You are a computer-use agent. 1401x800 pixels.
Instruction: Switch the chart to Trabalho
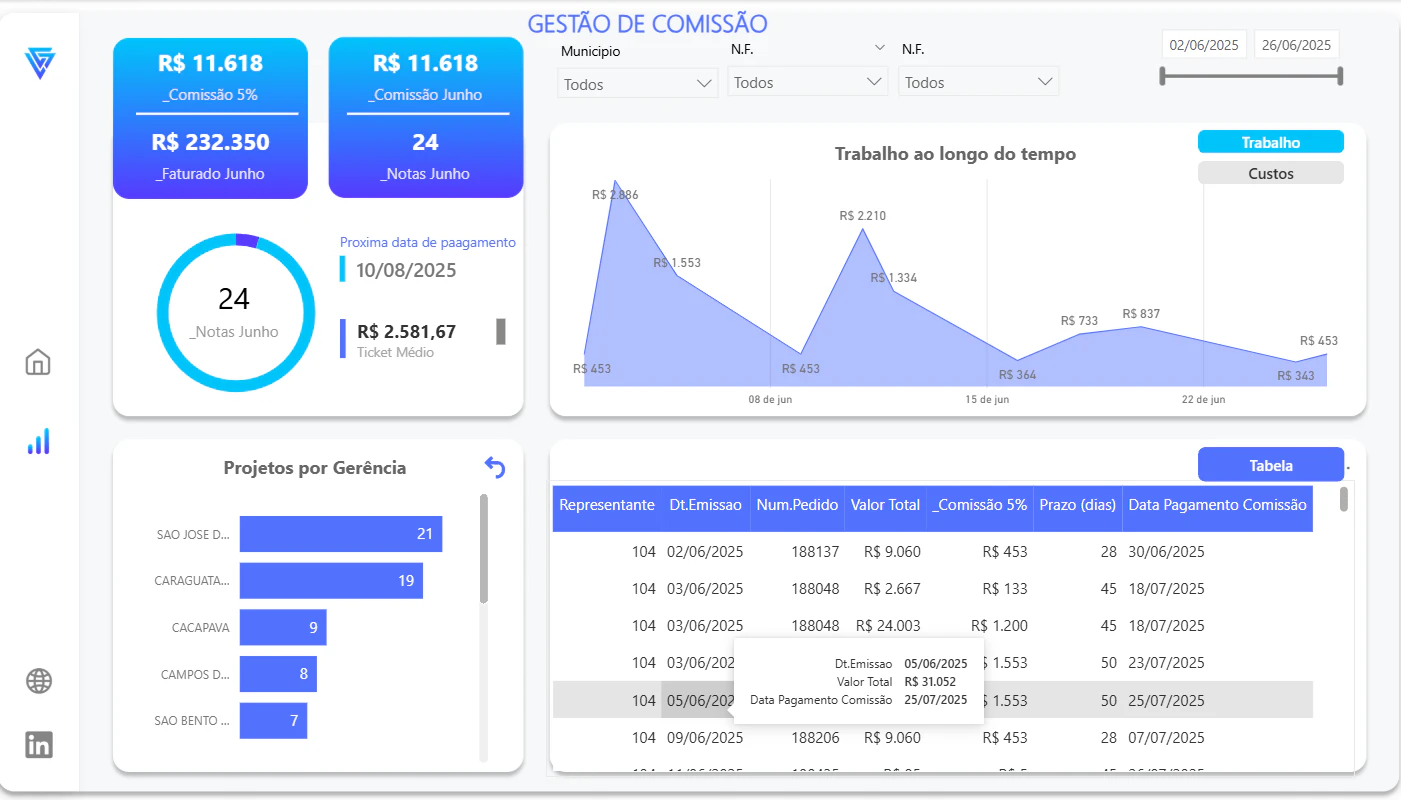click(x=1271, y=142)
